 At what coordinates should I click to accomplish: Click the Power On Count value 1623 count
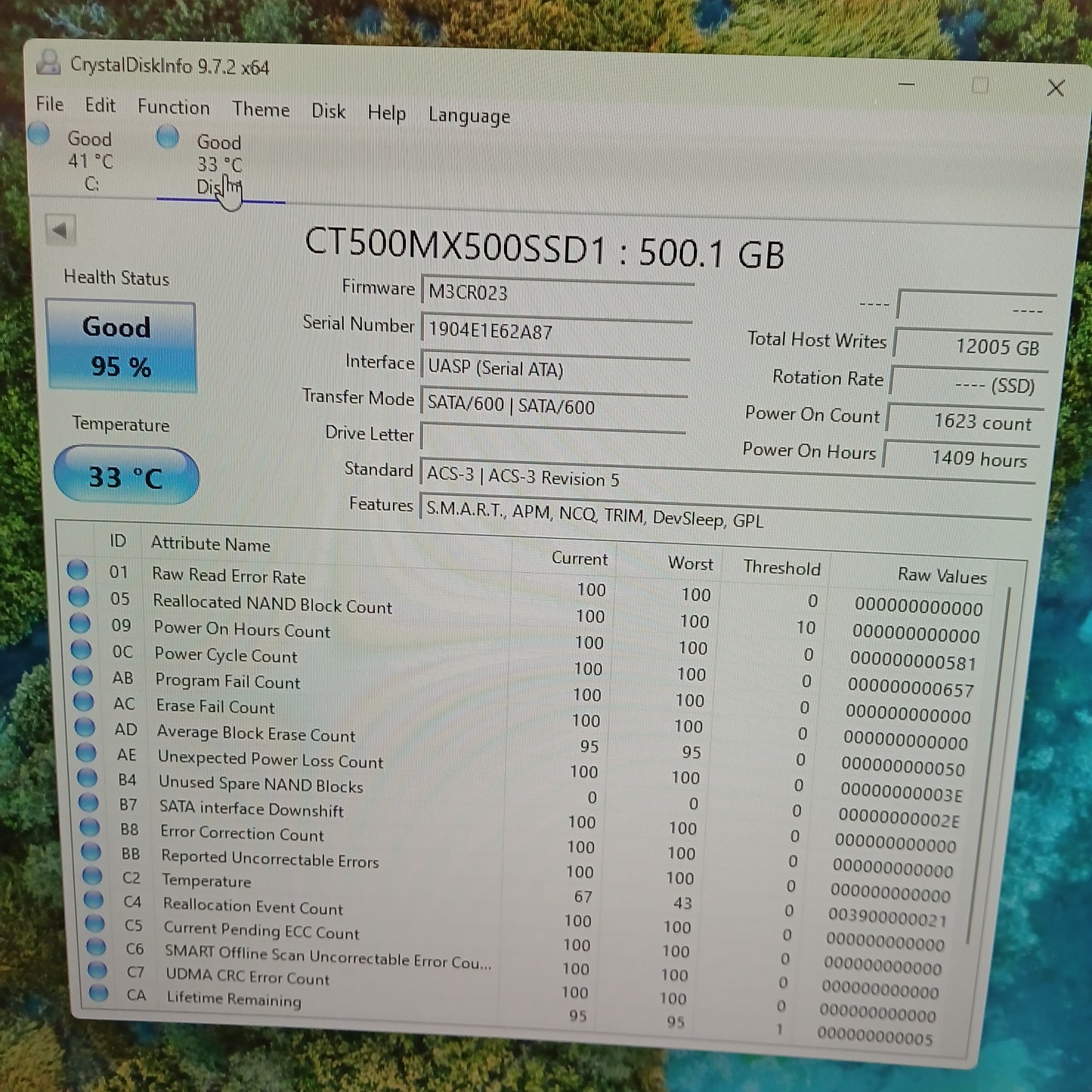click(x=964, y=421)
